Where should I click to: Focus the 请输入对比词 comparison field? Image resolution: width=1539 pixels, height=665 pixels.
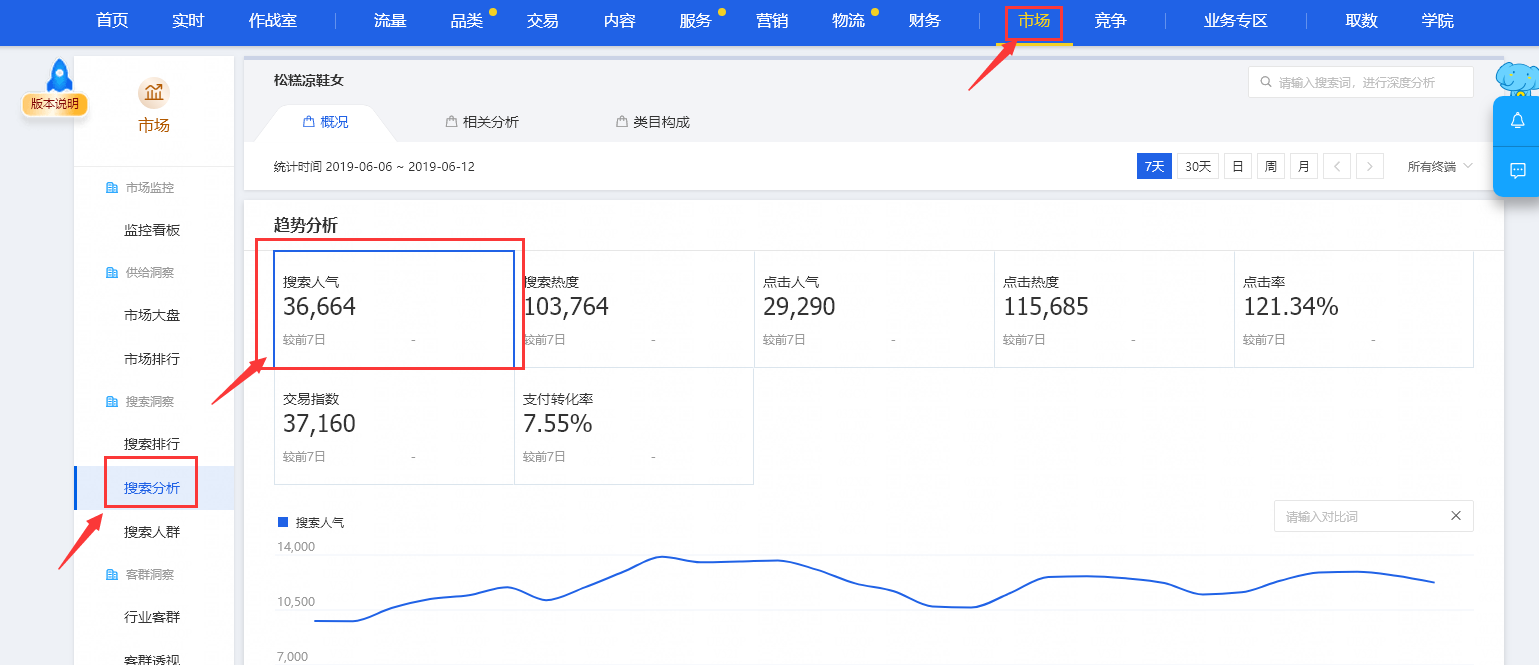1373,516
